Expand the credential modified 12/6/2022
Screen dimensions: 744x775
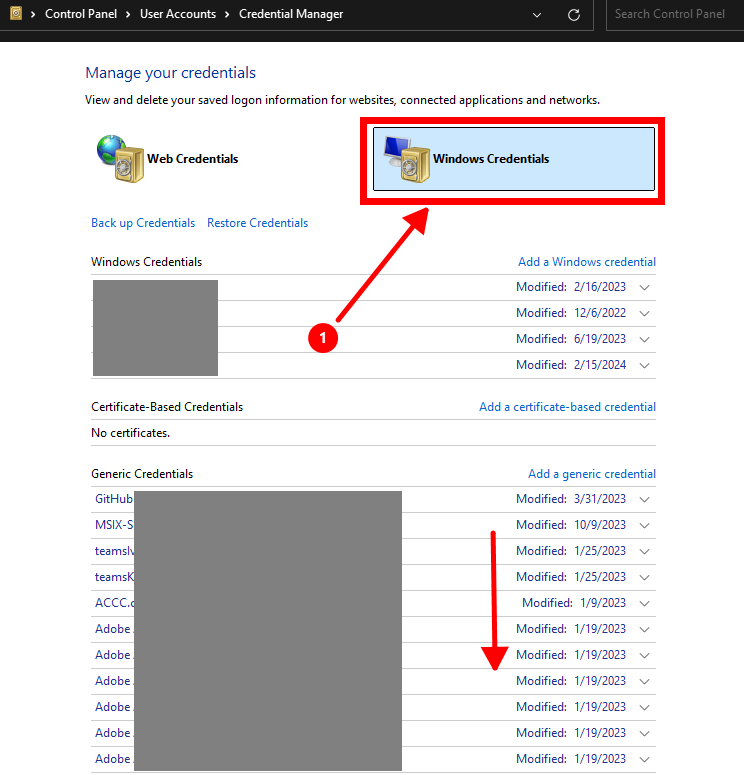pos(644,314)
